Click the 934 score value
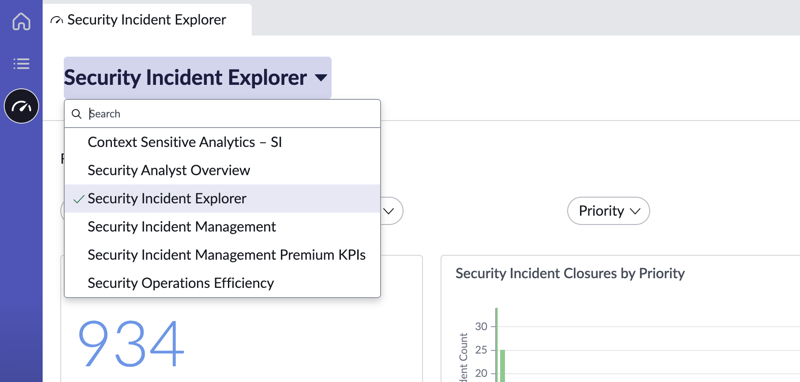The image size is (800, 382). click(x=131, y=344)
